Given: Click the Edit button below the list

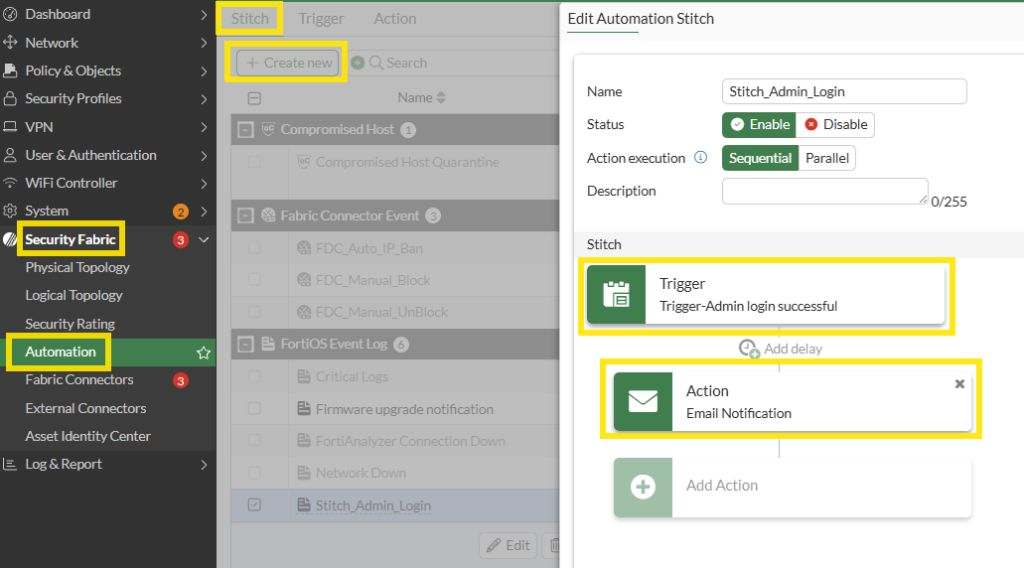Looking at the screenshot, I should pos(508,545).
